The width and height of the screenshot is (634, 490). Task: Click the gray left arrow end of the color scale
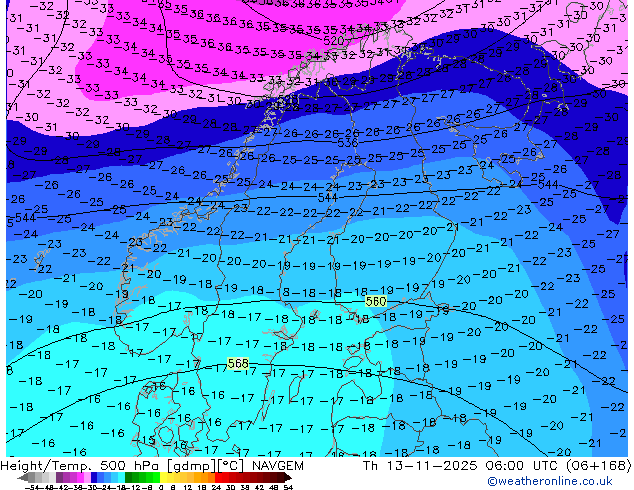(x=22, y=477)
